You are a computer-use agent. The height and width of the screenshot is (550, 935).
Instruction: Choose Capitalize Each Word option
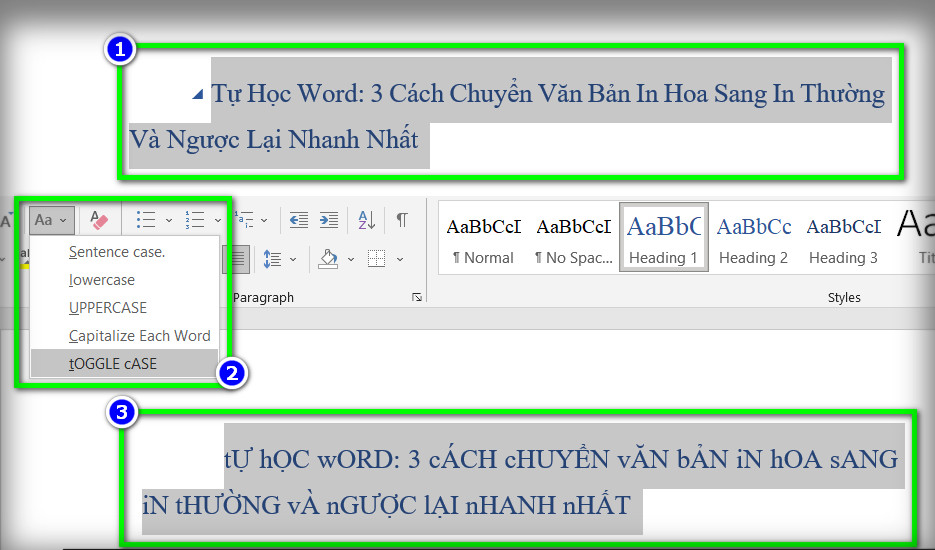click(124, 336)
